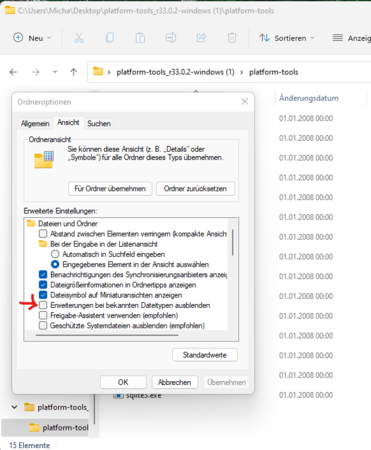Click the Copy icon in the toolbar
Screen dimensions: 371x450
coord(110,38)
